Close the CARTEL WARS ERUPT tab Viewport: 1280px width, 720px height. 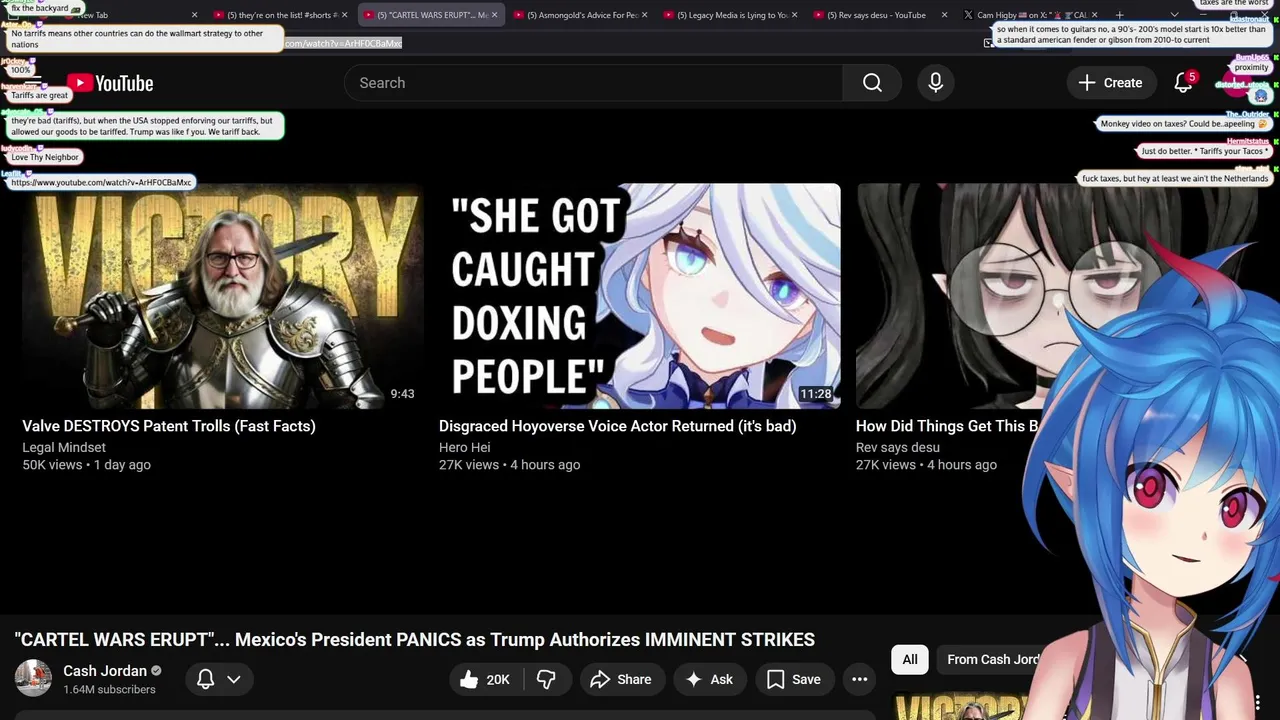(494, 15)
